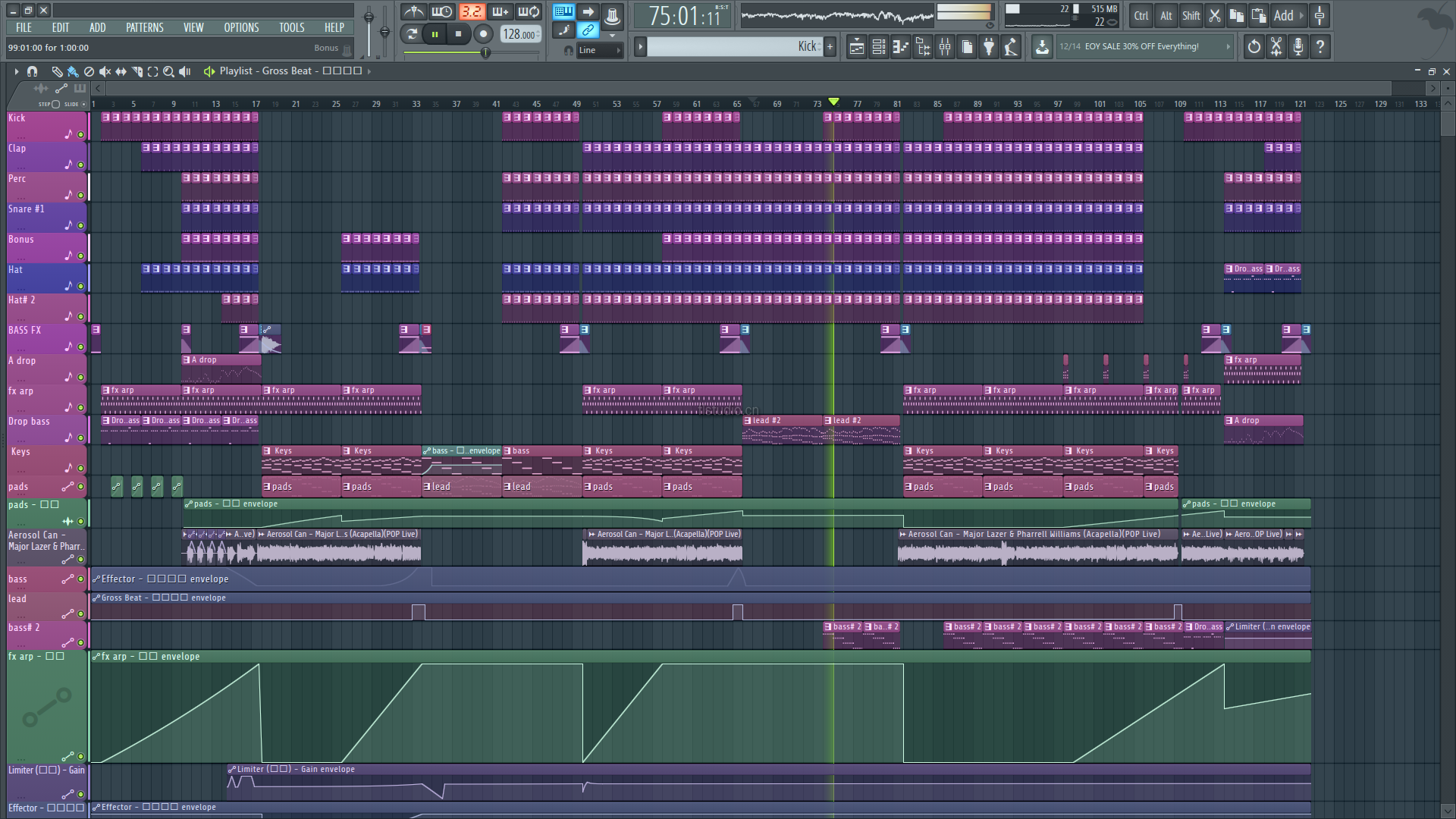Open the TOOLS menu

click(291, 27)
